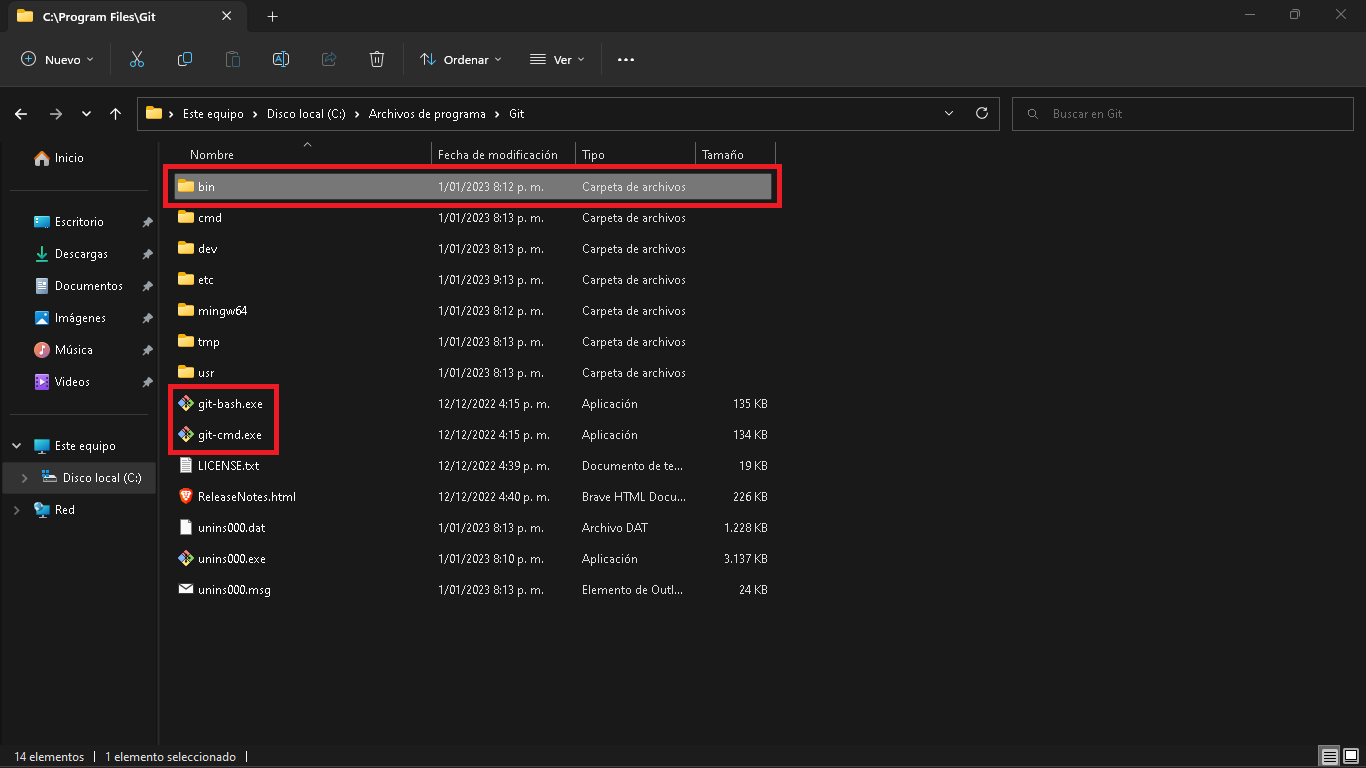Viewport: 1366px width, 768px height.
Task: Click the Música icon in sidebar
Action: (x=42, y=350)
